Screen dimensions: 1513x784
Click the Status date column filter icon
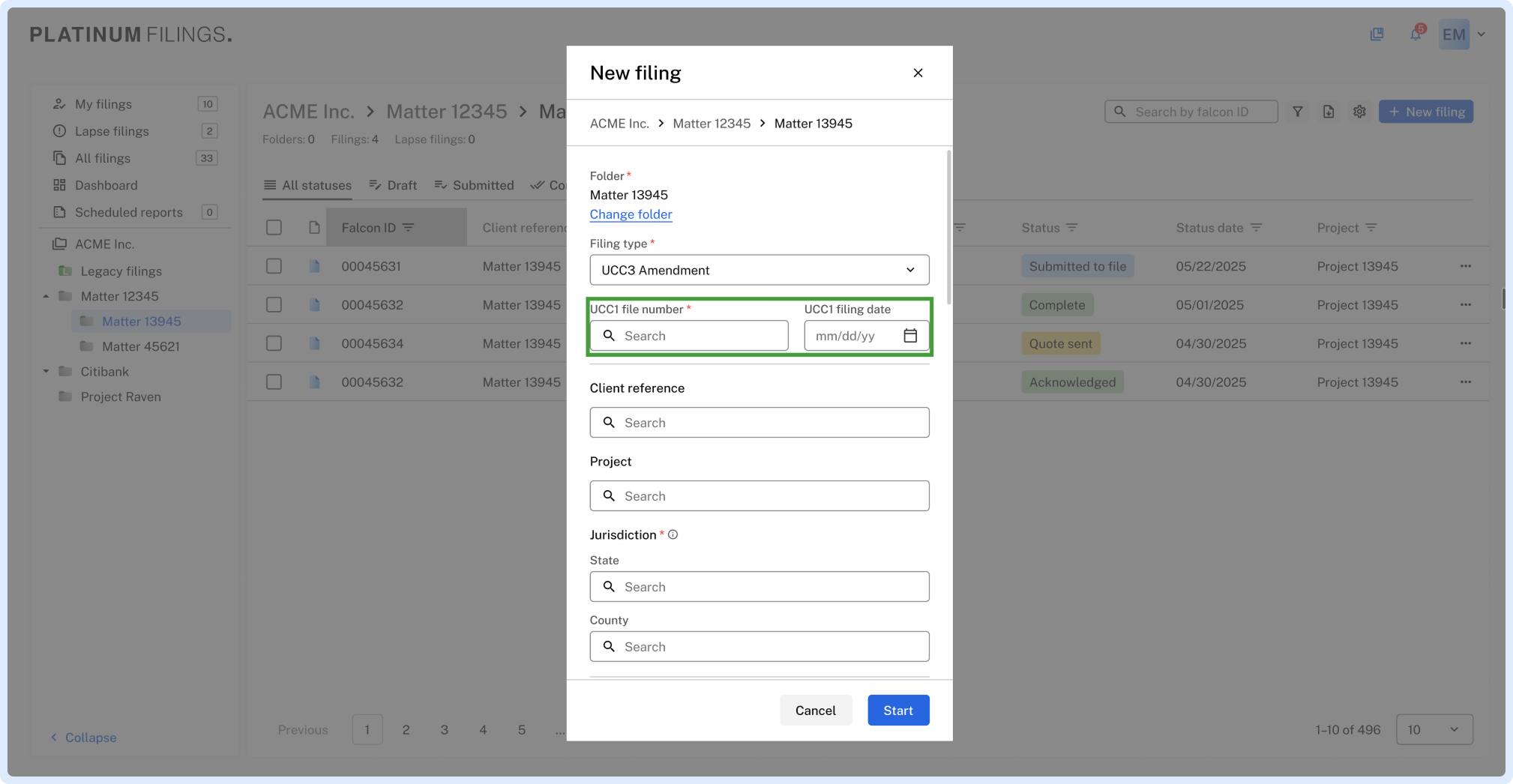point(1257,227)
